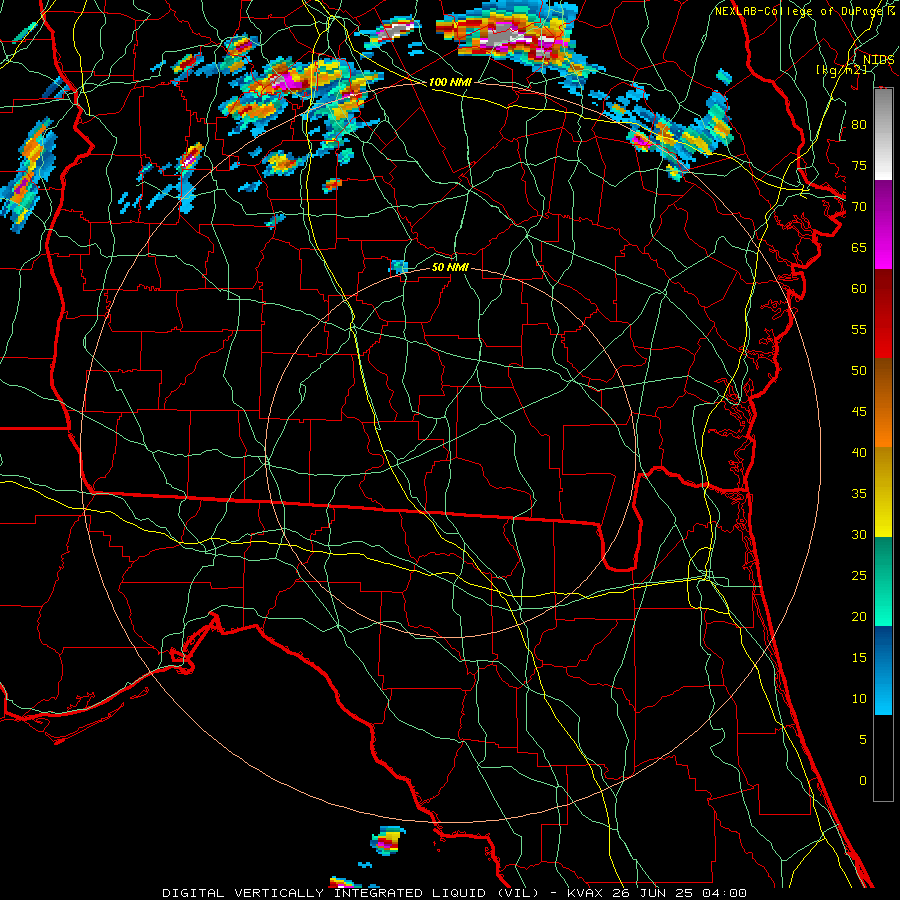Click the "25" value on the VIL scale
The width and height of the screenshot is (900, 900).
859,576
